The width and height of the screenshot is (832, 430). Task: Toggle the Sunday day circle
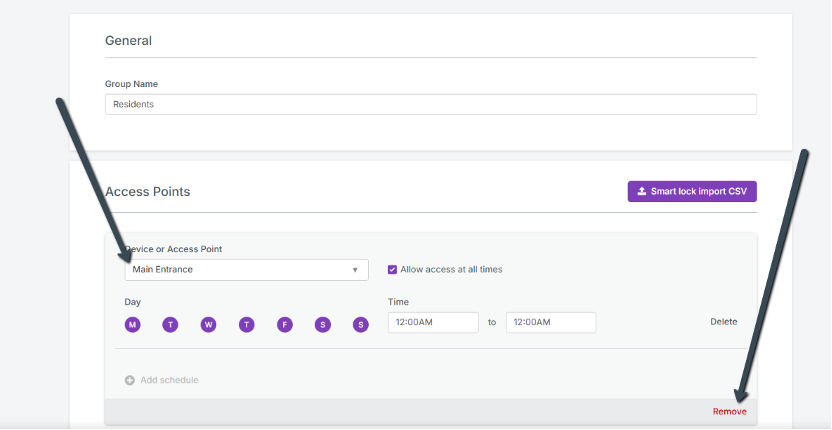360,324
